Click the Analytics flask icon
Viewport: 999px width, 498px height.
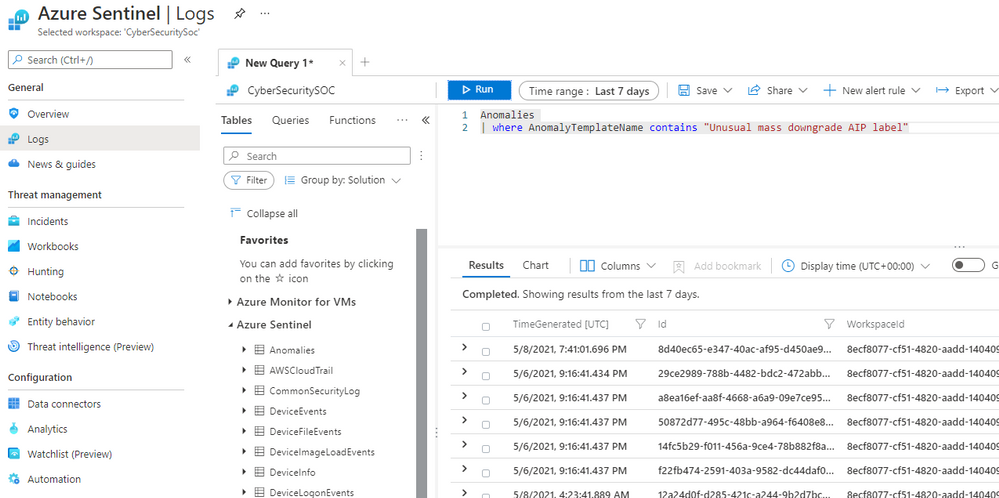coord(14,429)
